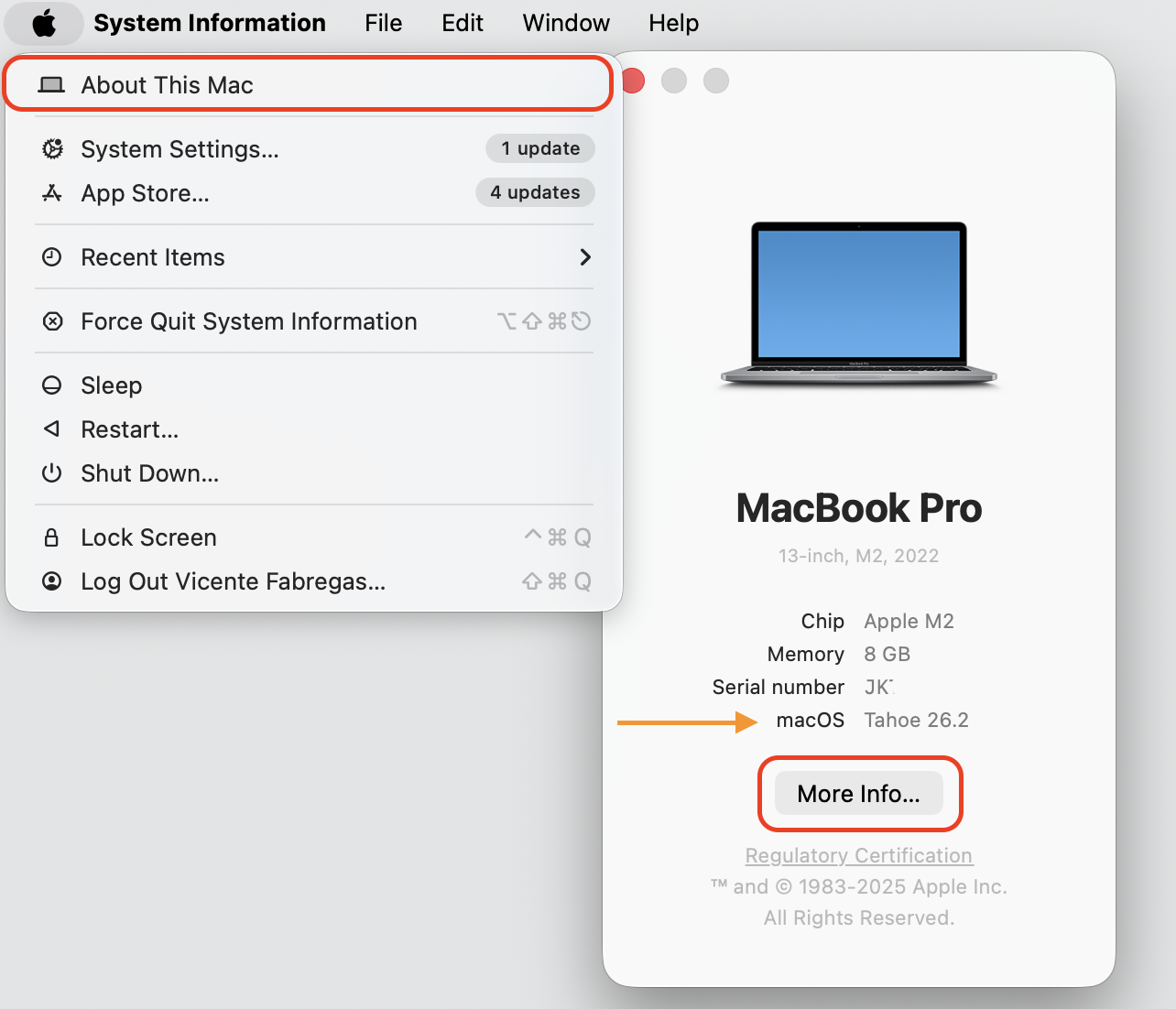
Task: Click the Sleep icon in the Apple menu
Action: point(52,385)
